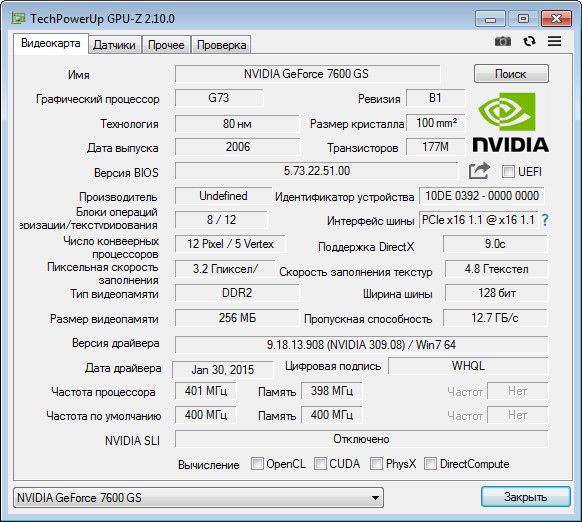Toggle the CUDA checkbox
This screenshot has height=522, width=582.
[320, 463]
